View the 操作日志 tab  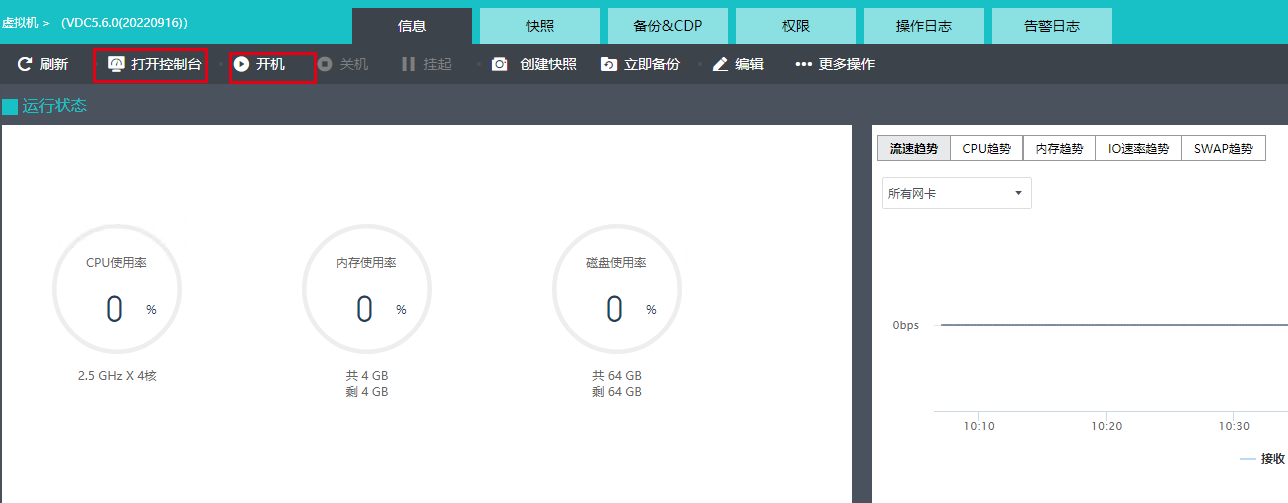pos(924,26)
